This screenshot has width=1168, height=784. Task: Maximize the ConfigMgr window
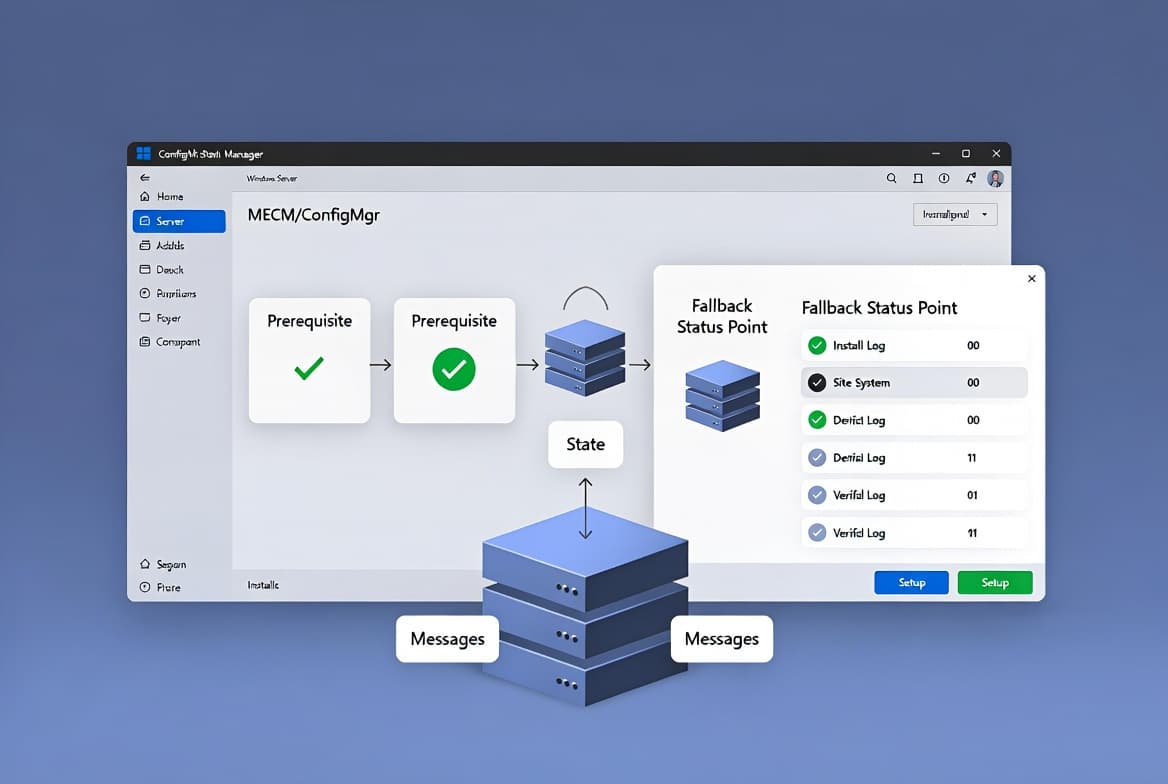click(966, 154)
